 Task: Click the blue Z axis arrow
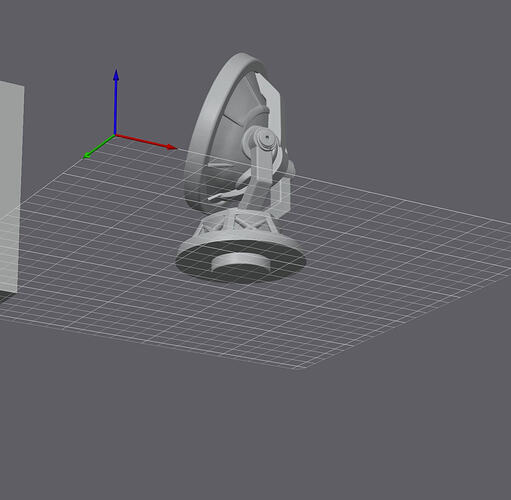coord(116,102)
